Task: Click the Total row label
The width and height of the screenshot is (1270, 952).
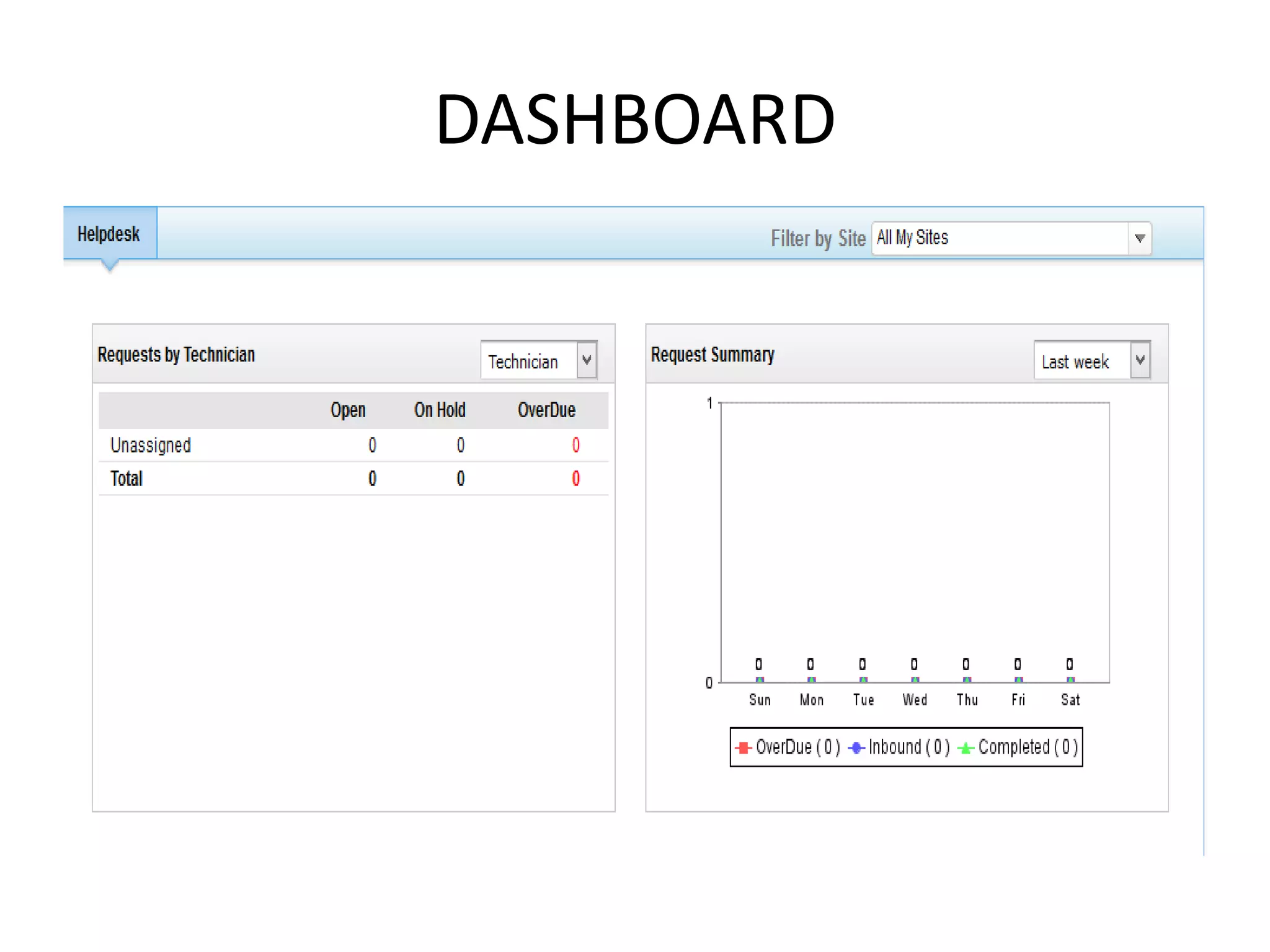Action: click(127, 478)
